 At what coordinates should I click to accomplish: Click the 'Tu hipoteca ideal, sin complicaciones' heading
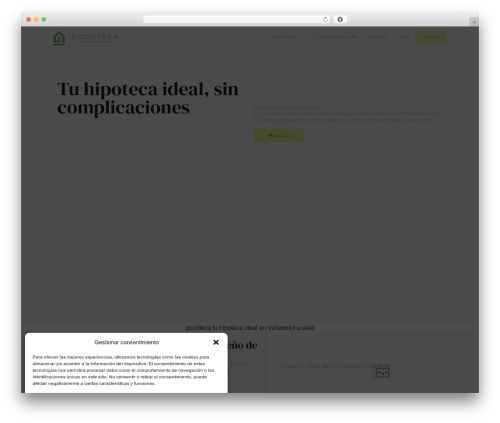(148, 98)
